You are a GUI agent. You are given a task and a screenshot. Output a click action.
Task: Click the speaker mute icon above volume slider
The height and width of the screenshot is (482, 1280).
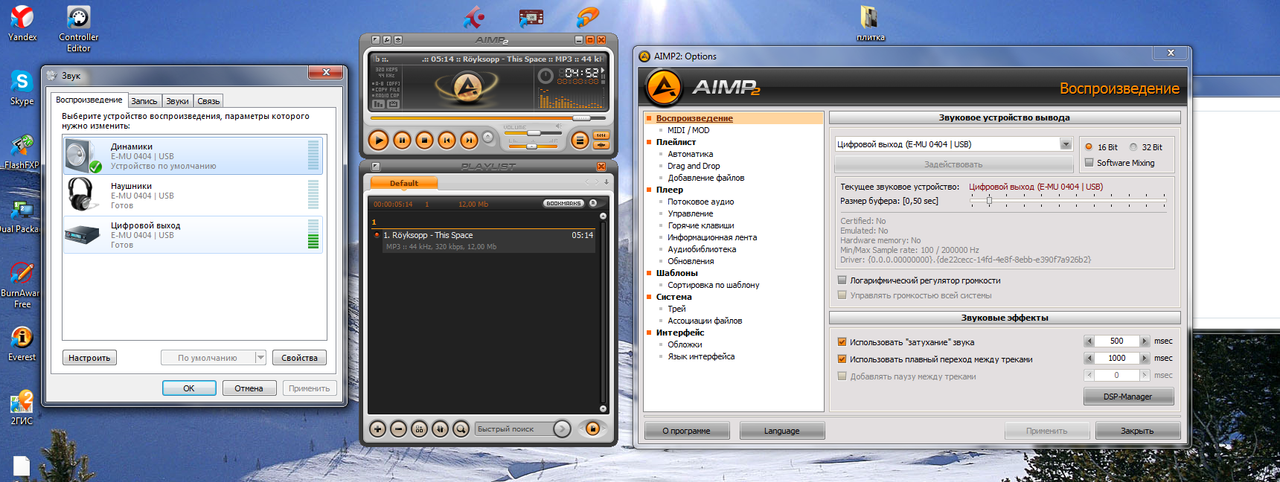coord(559,126)
